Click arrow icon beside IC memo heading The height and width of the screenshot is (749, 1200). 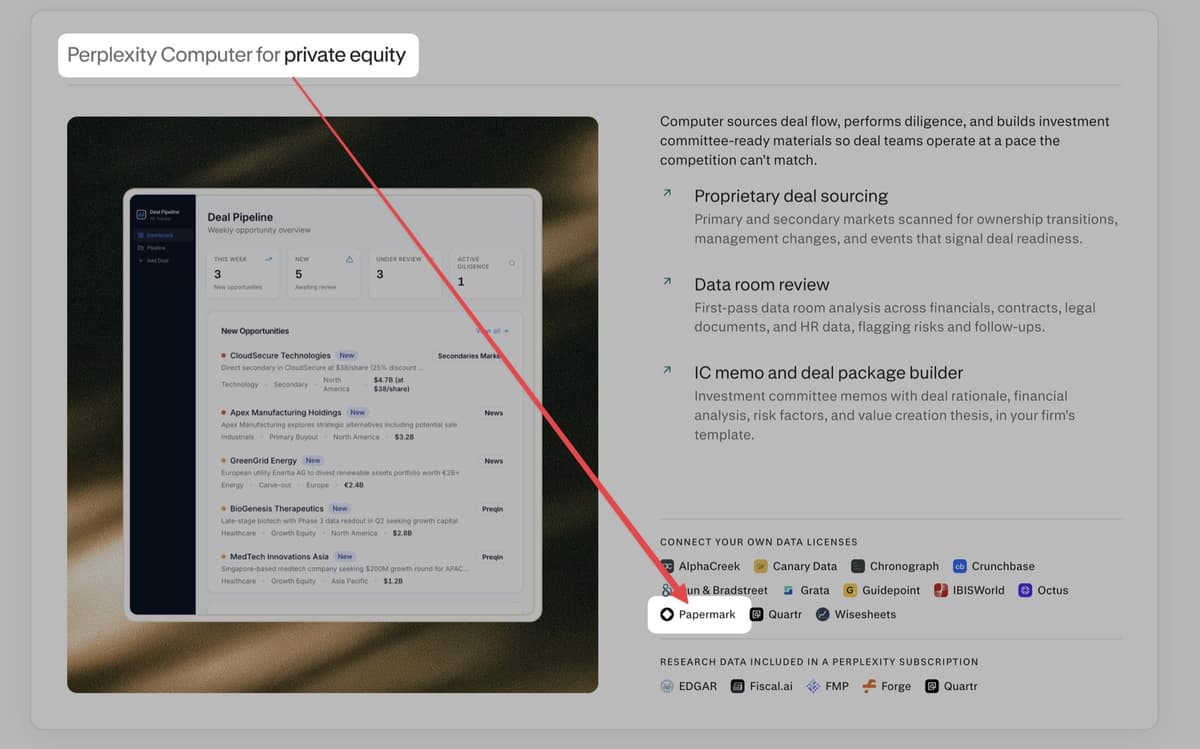click(x=667, y=370)
